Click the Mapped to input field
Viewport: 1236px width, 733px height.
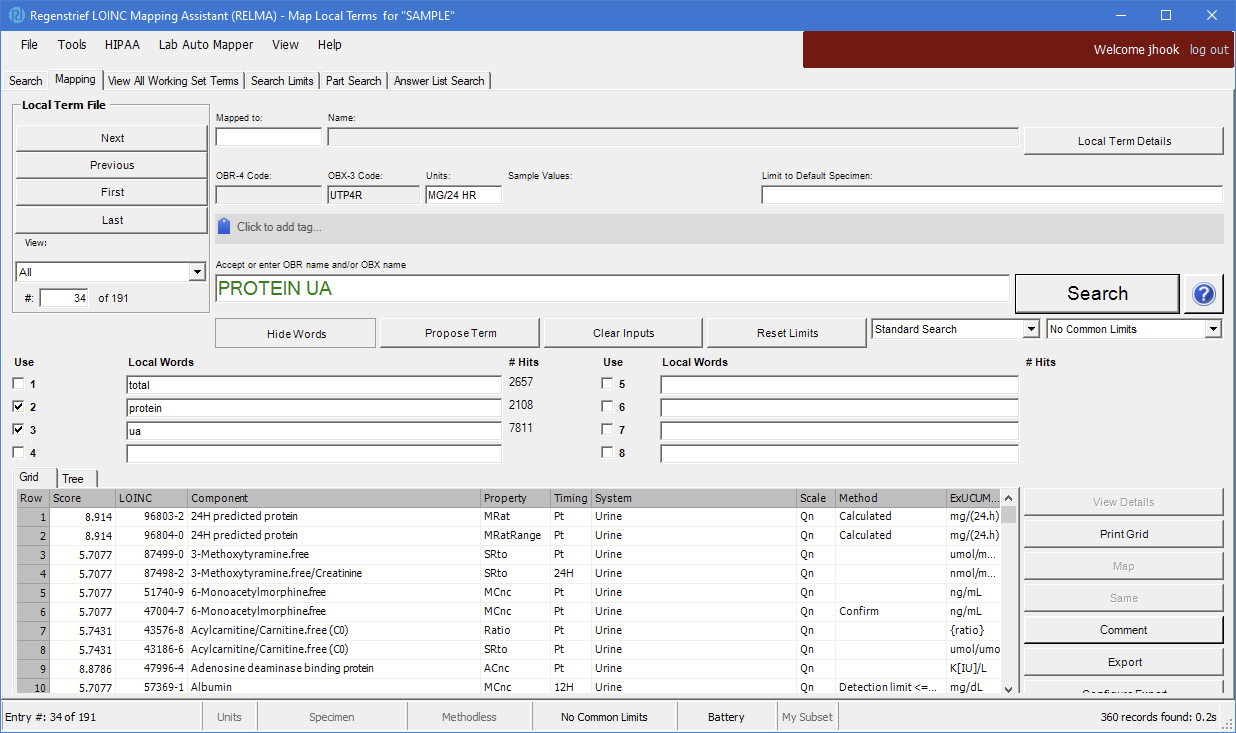(x=269, y=137)
